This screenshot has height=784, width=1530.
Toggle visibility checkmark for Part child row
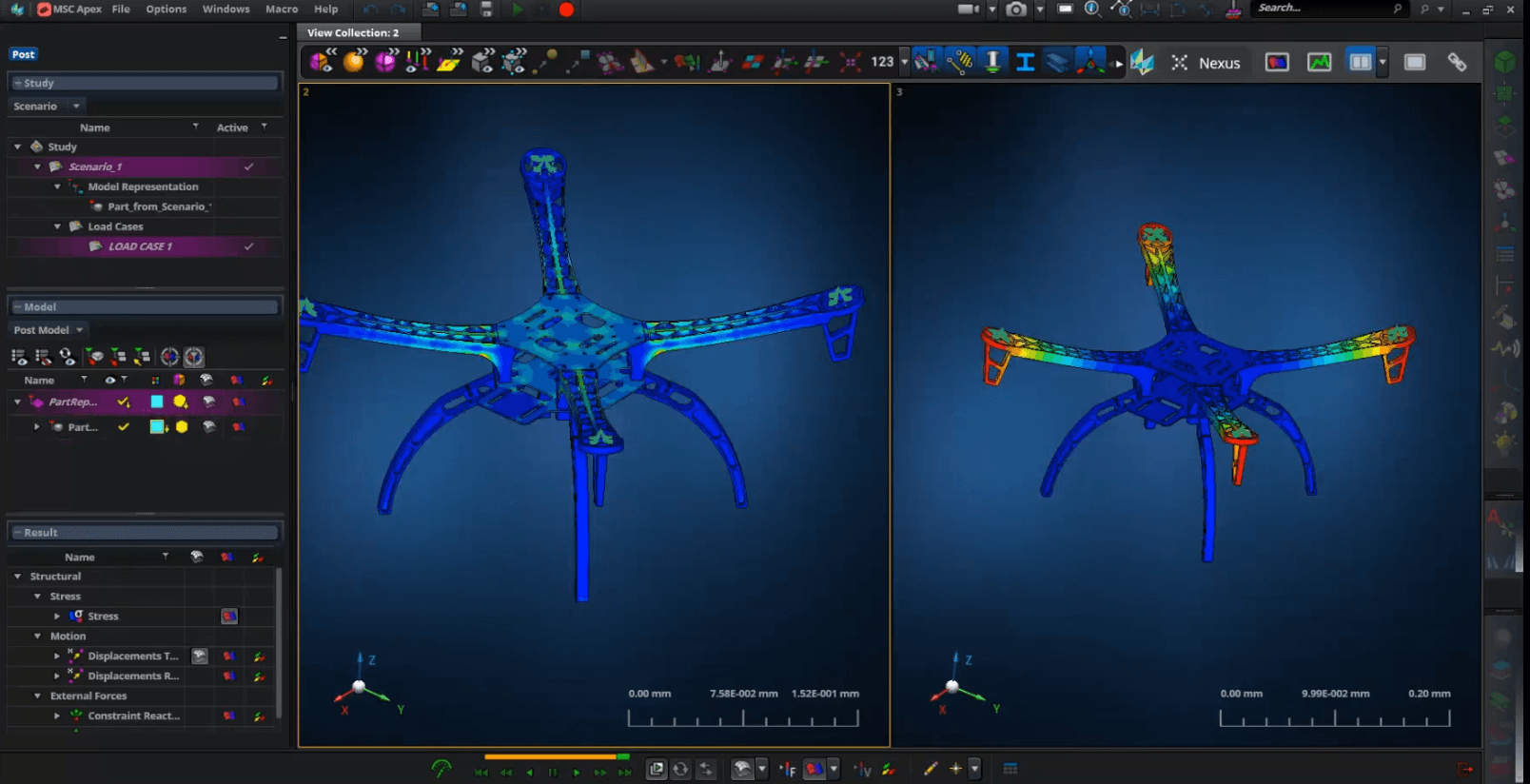(x=123, y=426)
